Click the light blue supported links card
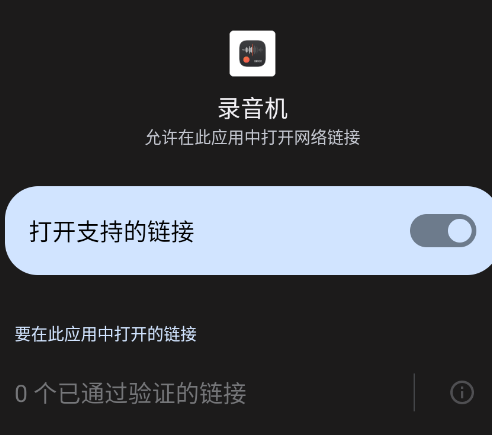 [248, 231]
